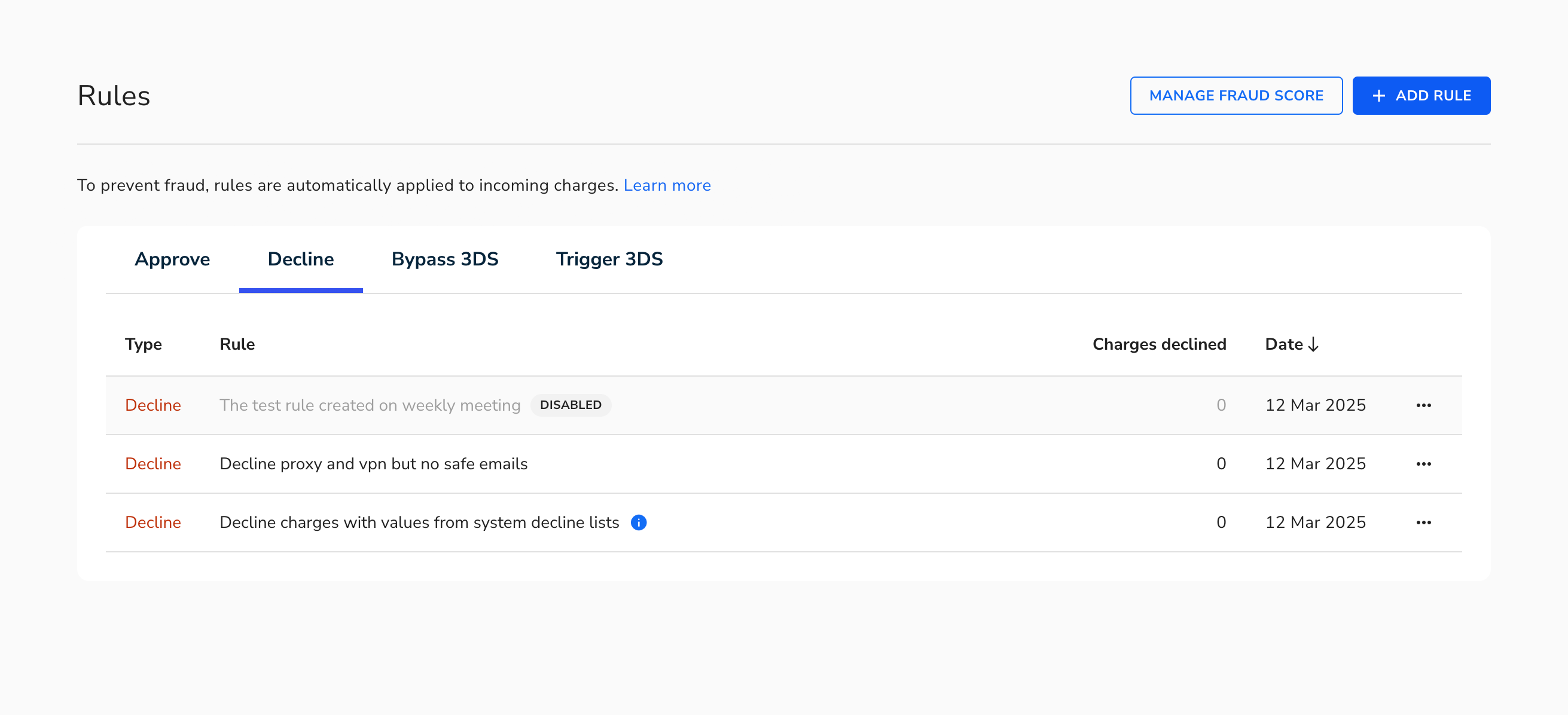This screenshot has width=1568, height=715.
Task: Open more options for proxy and vpn rule
Action: click(x=1423, y=464)
